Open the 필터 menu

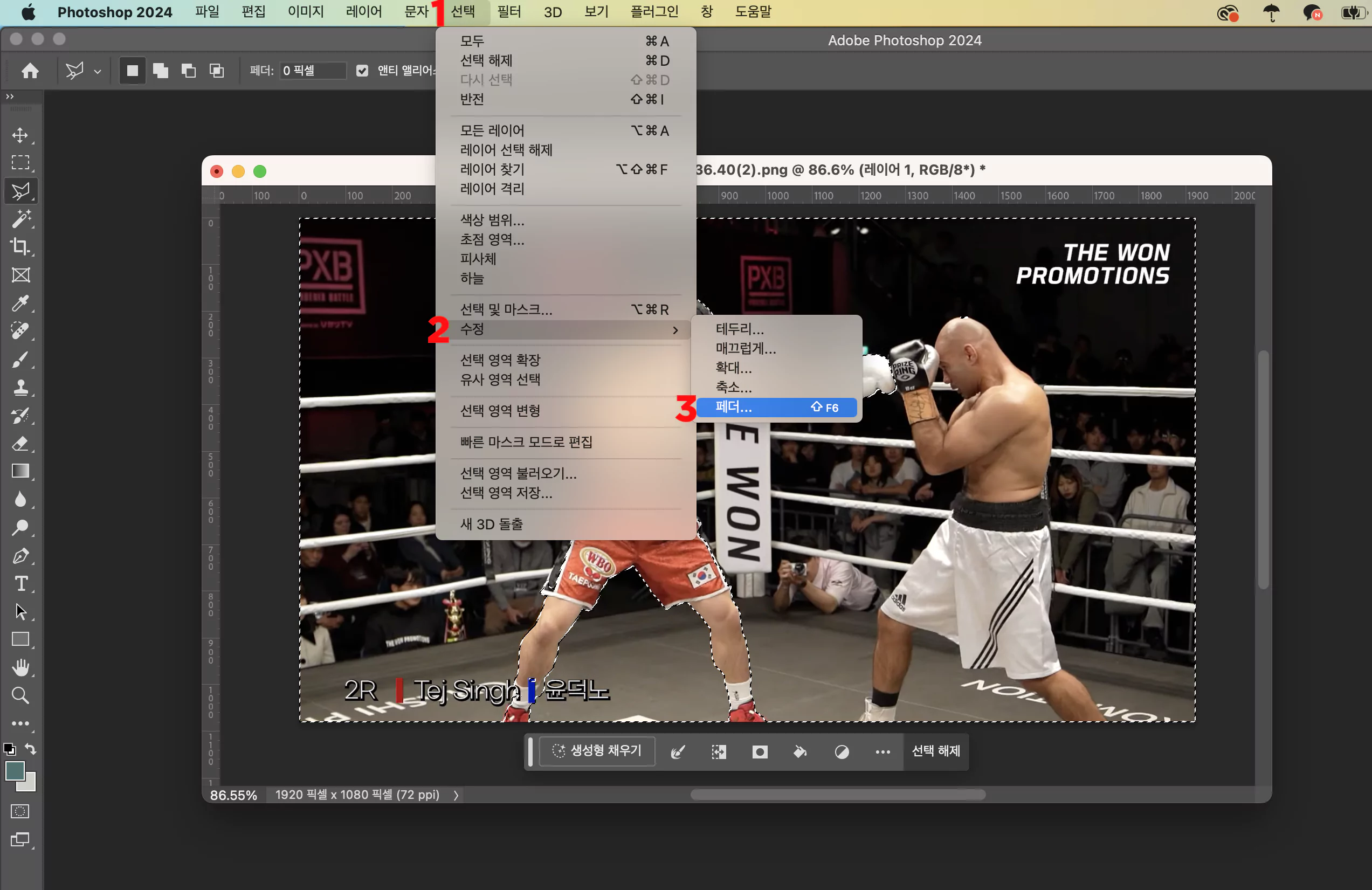[508, 11]
